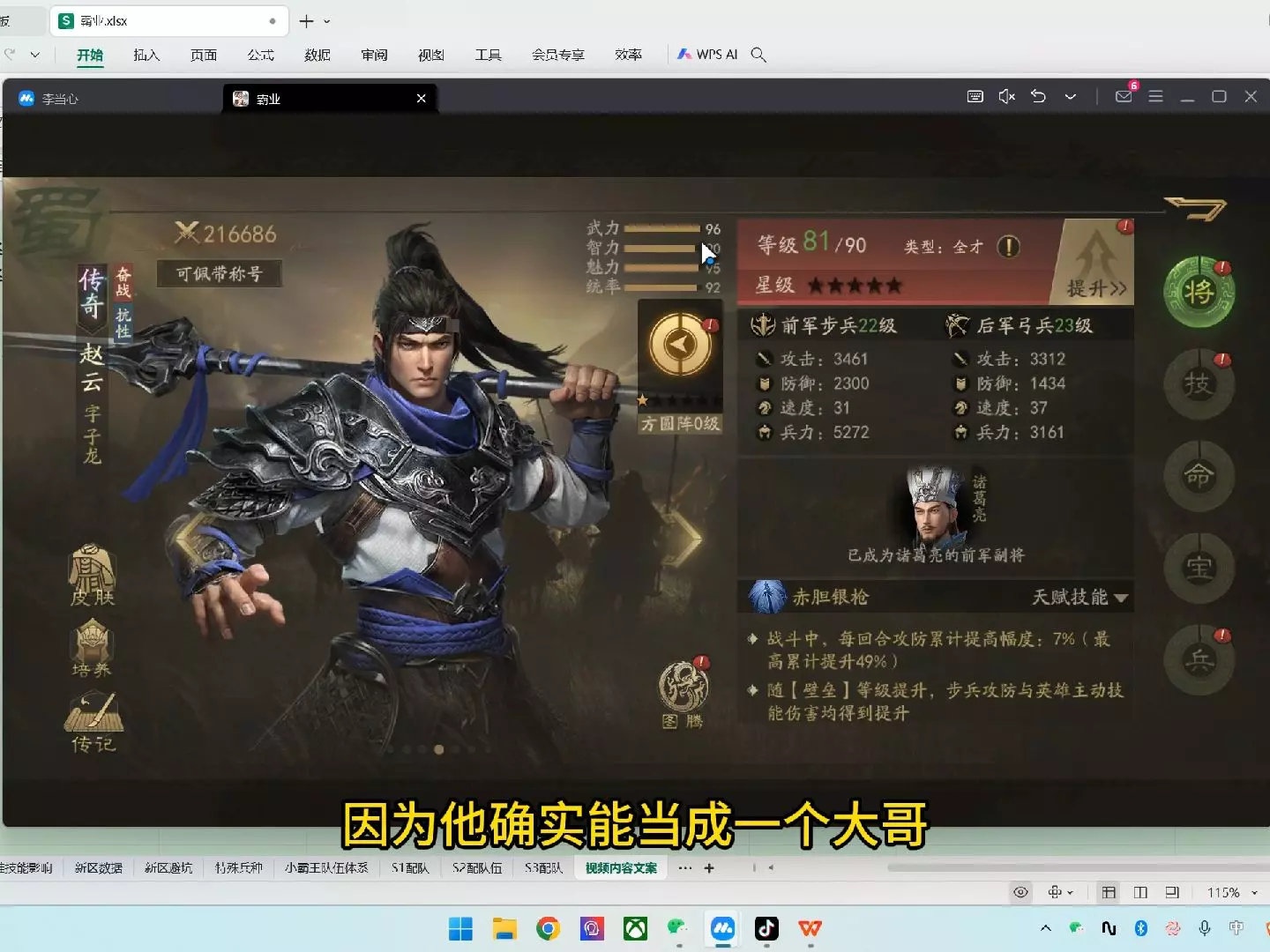Open the 会员专享 ribbon tab in WPS
This screenshot has height=952, width=1270.
point(558,55)
